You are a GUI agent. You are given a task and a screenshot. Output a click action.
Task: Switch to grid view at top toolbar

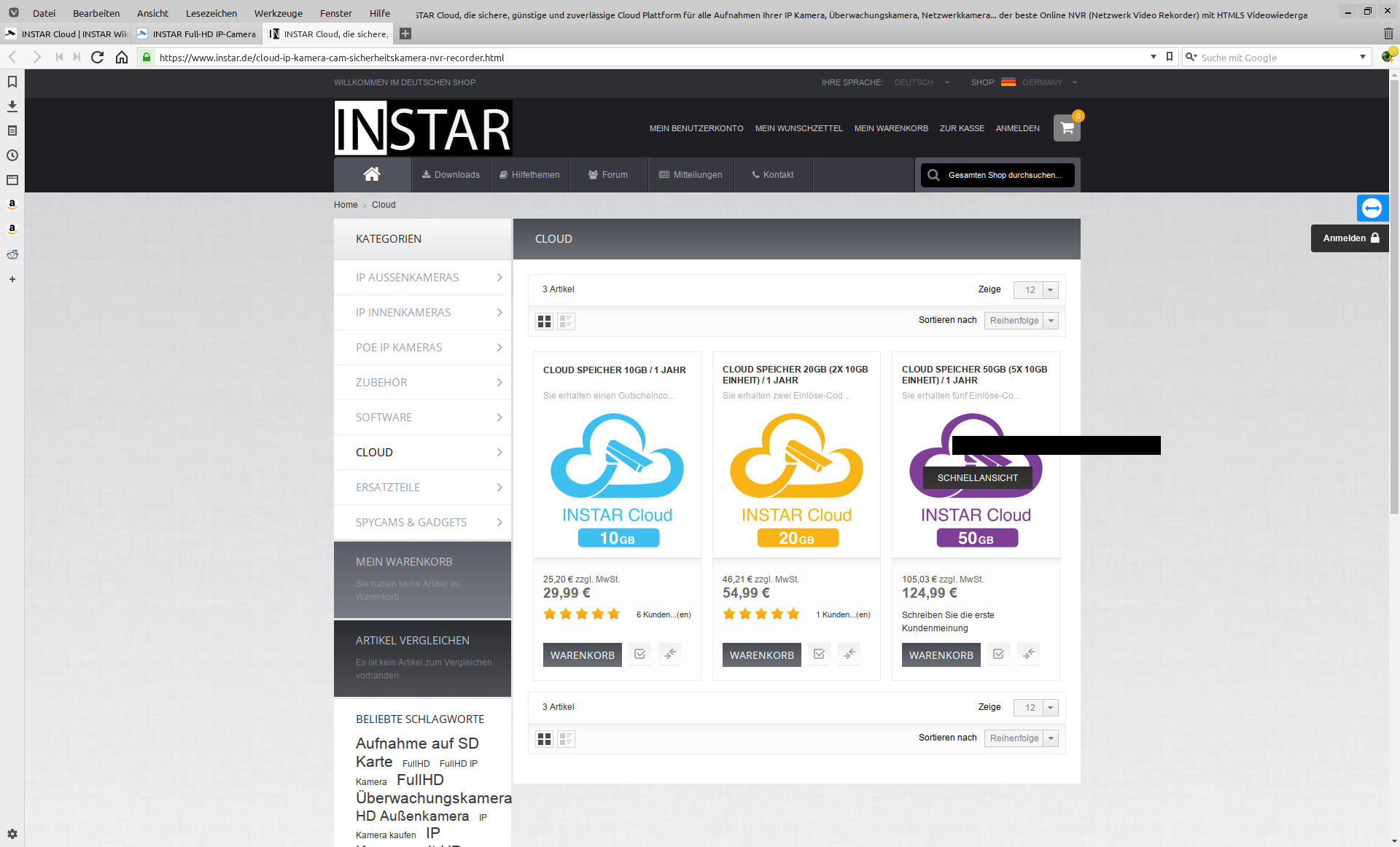(x=544, y=321)
